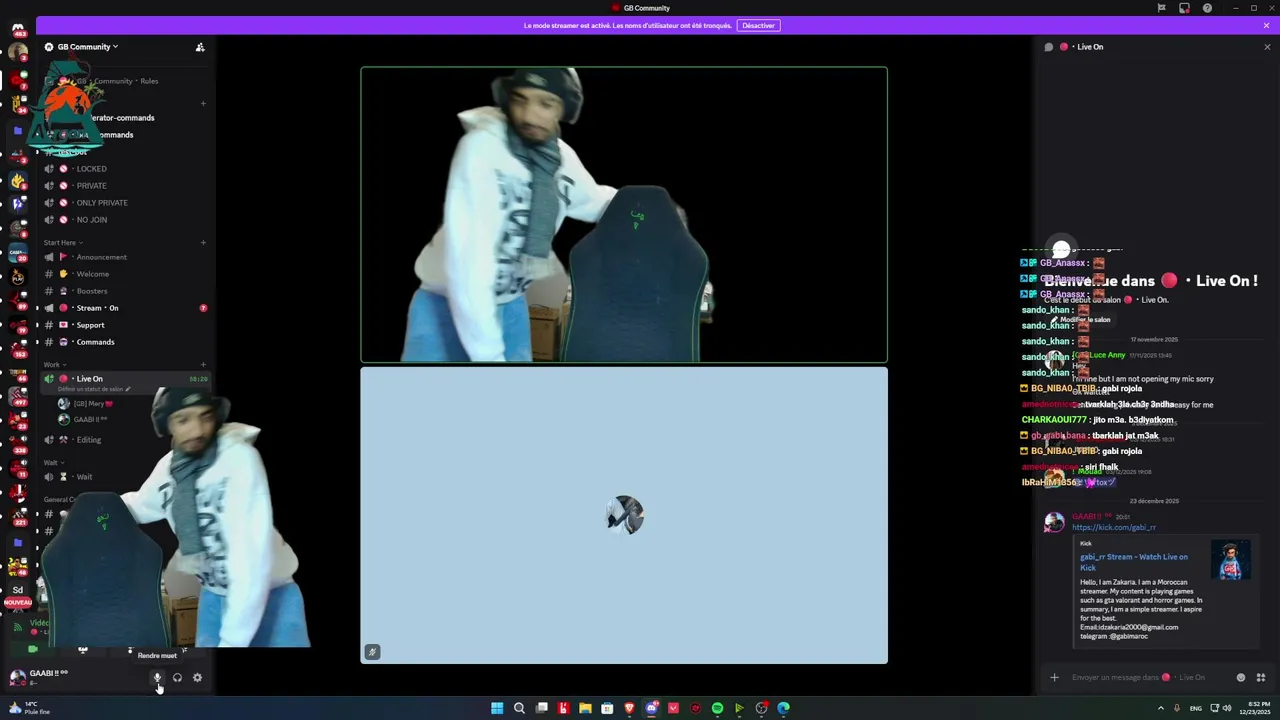
Task: Open Spotify from the taskbar
Action: (717, 708)
